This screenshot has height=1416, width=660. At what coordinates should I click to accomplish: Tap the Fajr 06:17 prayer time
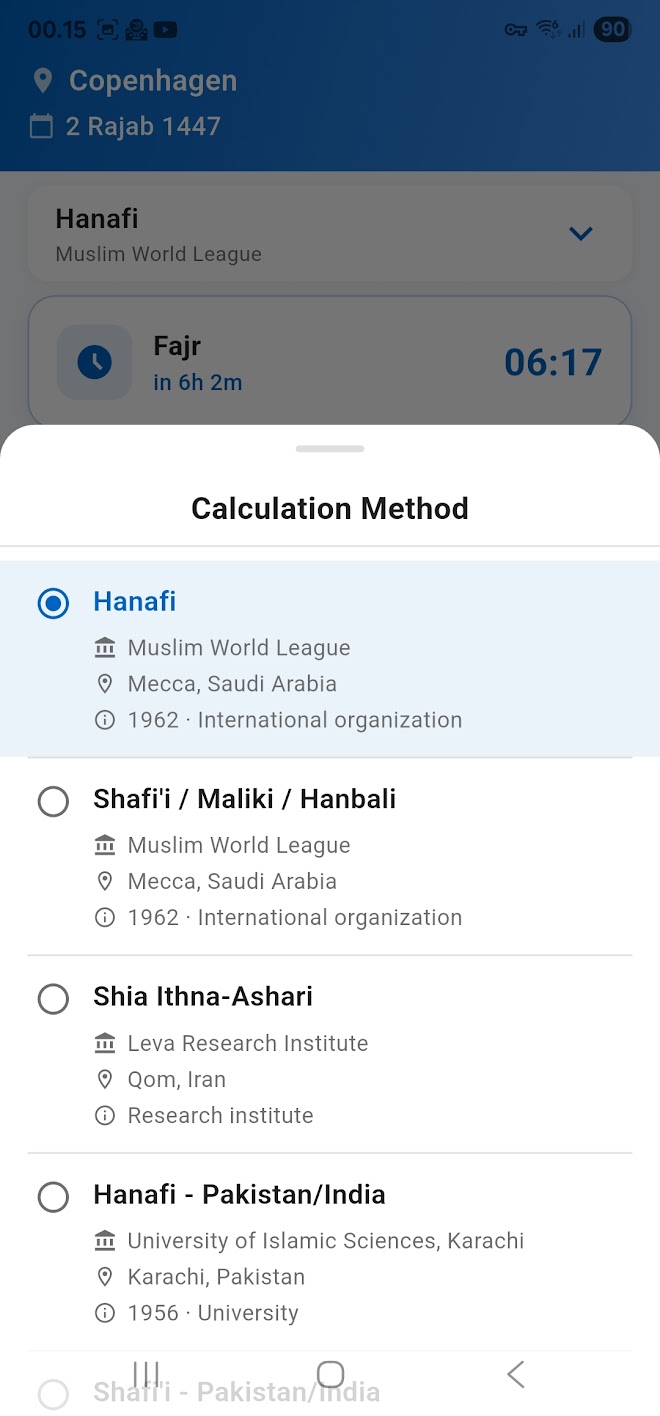tap(552, 362)
